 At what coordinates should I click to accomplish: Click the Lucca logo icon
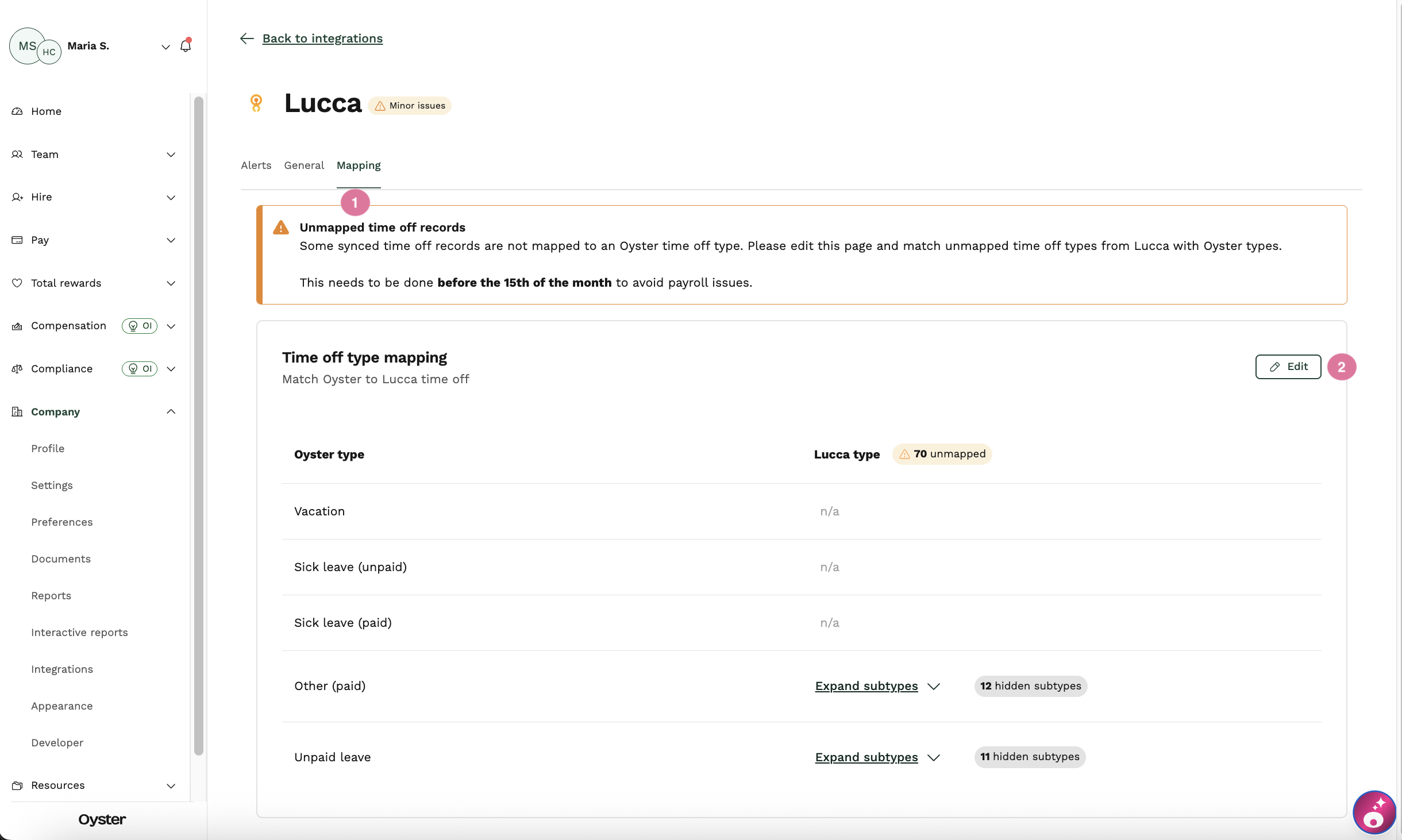(256, 103)
